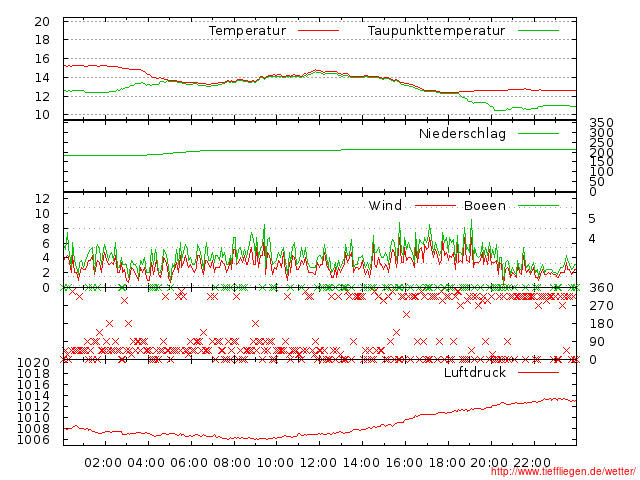The image size is (640, 480).
Task: Click the 18:00 time axis label
Action: [447, 463]
